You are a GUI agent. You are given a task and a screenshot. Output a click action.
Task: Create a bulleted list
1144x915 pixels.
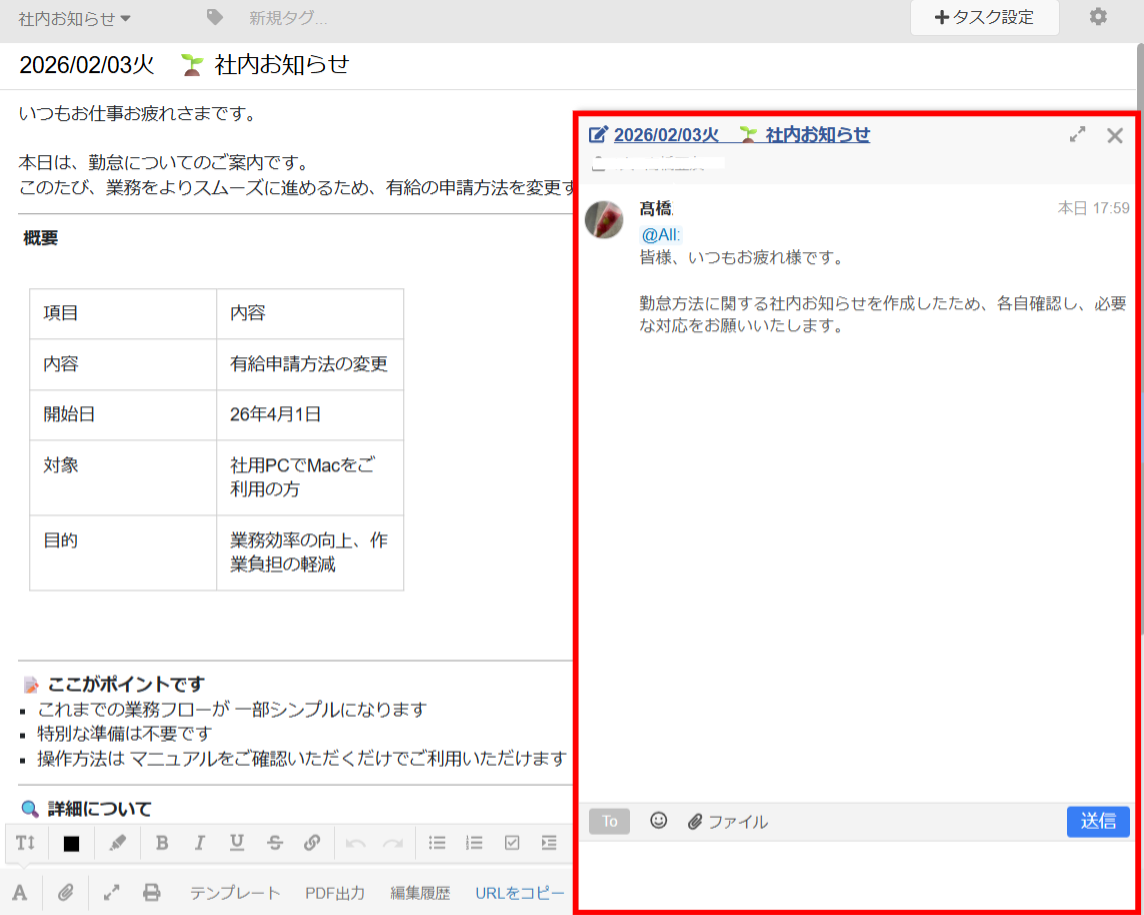(x=437, y=843)
